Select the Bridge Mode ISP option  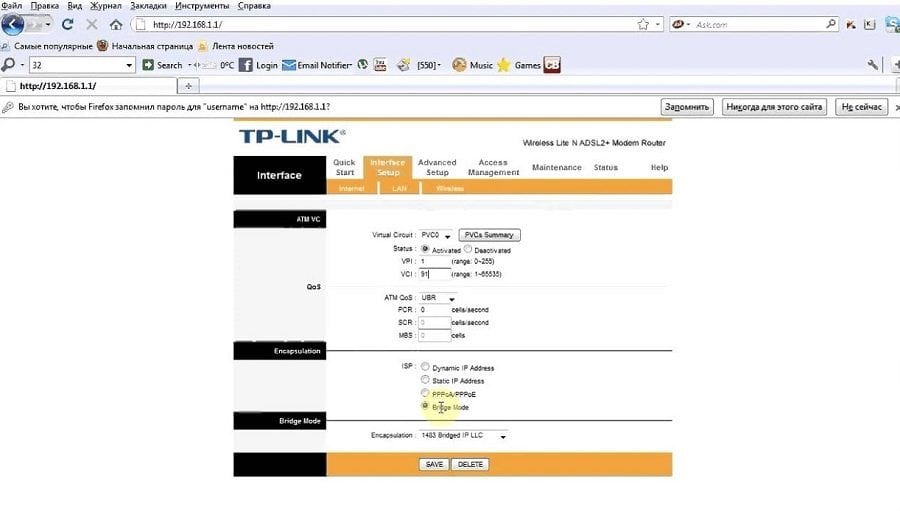click(x=425, y=406)
